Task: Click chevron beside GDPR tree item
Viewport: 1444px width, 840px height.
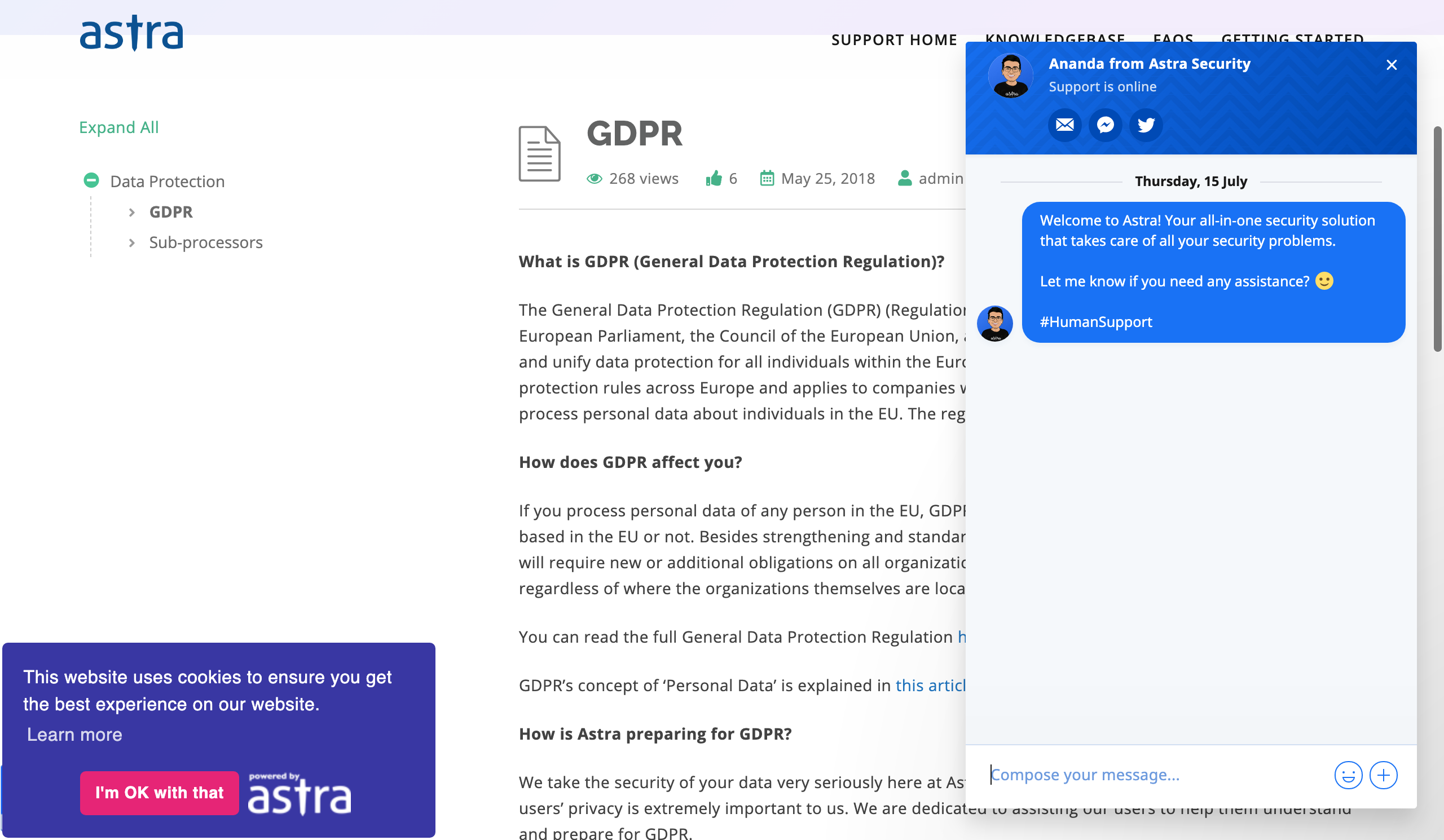Action: pos(132,213)
